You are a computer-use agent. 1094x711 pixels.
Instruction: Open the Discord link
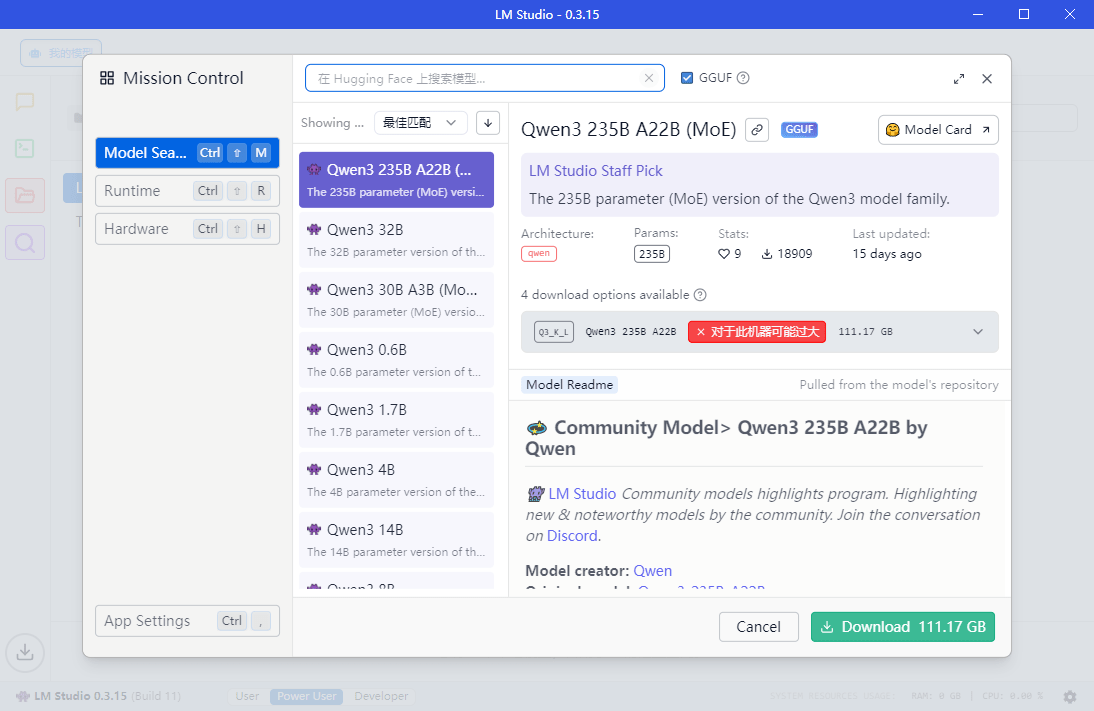point(572,536)
